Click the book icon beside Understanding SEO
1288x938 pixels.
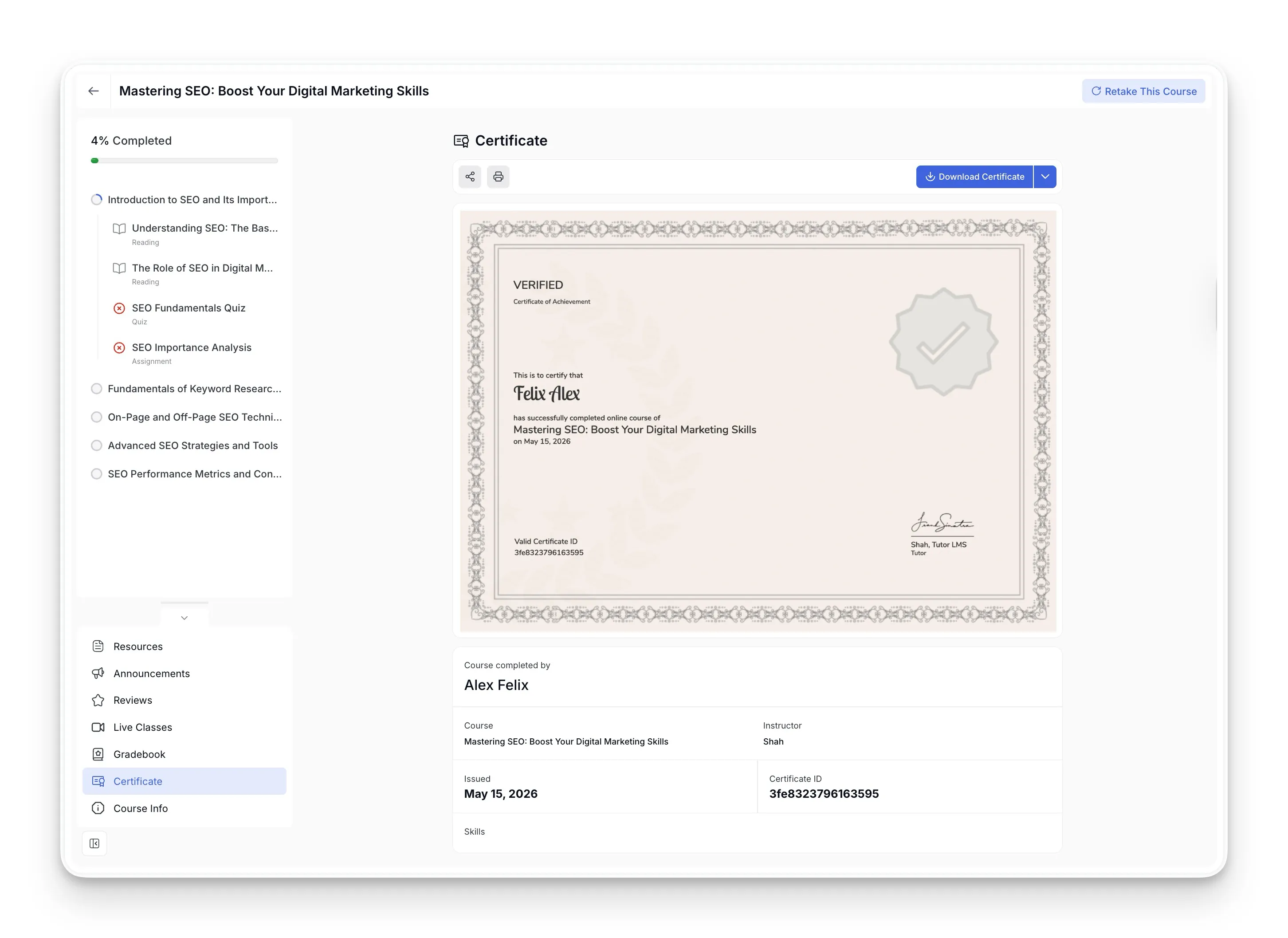click(119, 229)
